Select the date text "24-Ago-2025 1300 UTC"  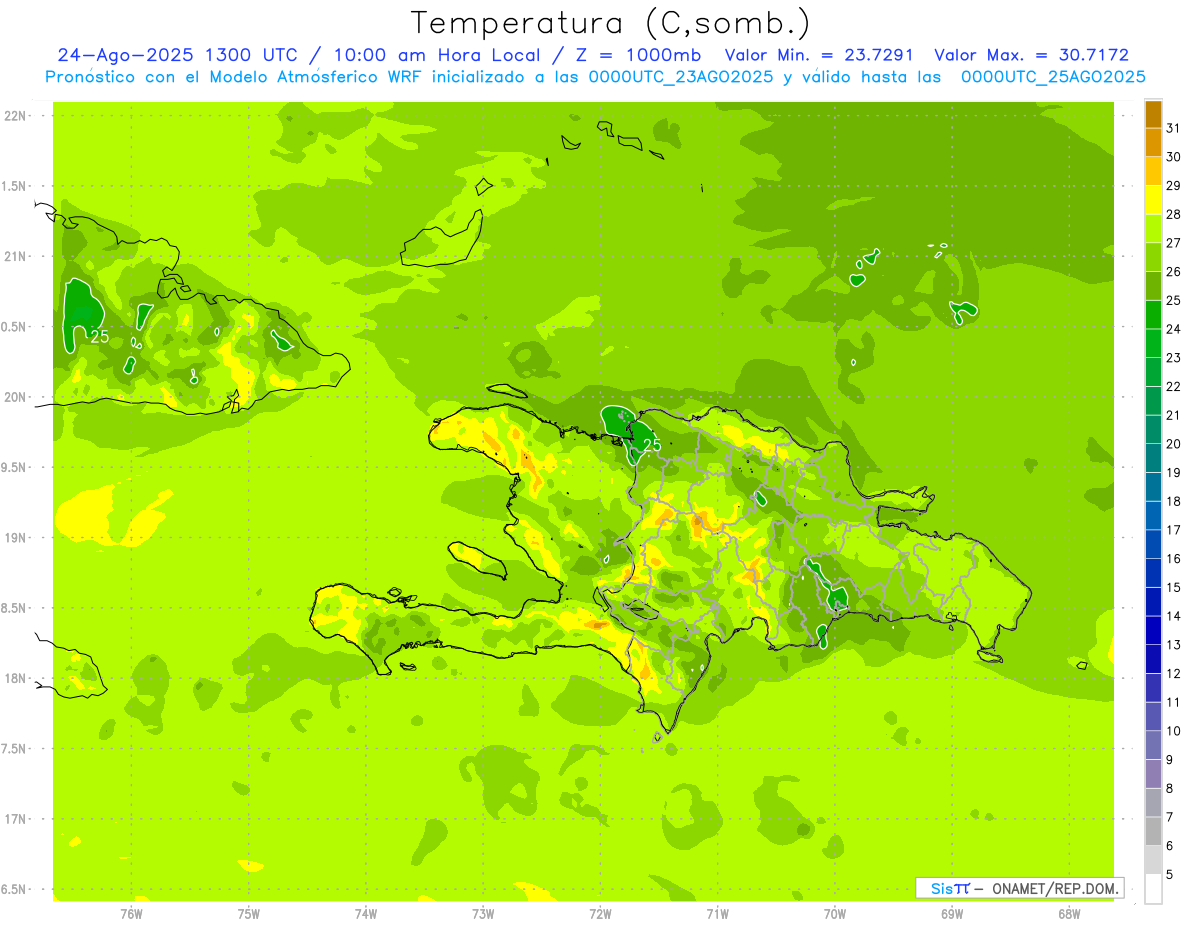click(x=177, y=55)
